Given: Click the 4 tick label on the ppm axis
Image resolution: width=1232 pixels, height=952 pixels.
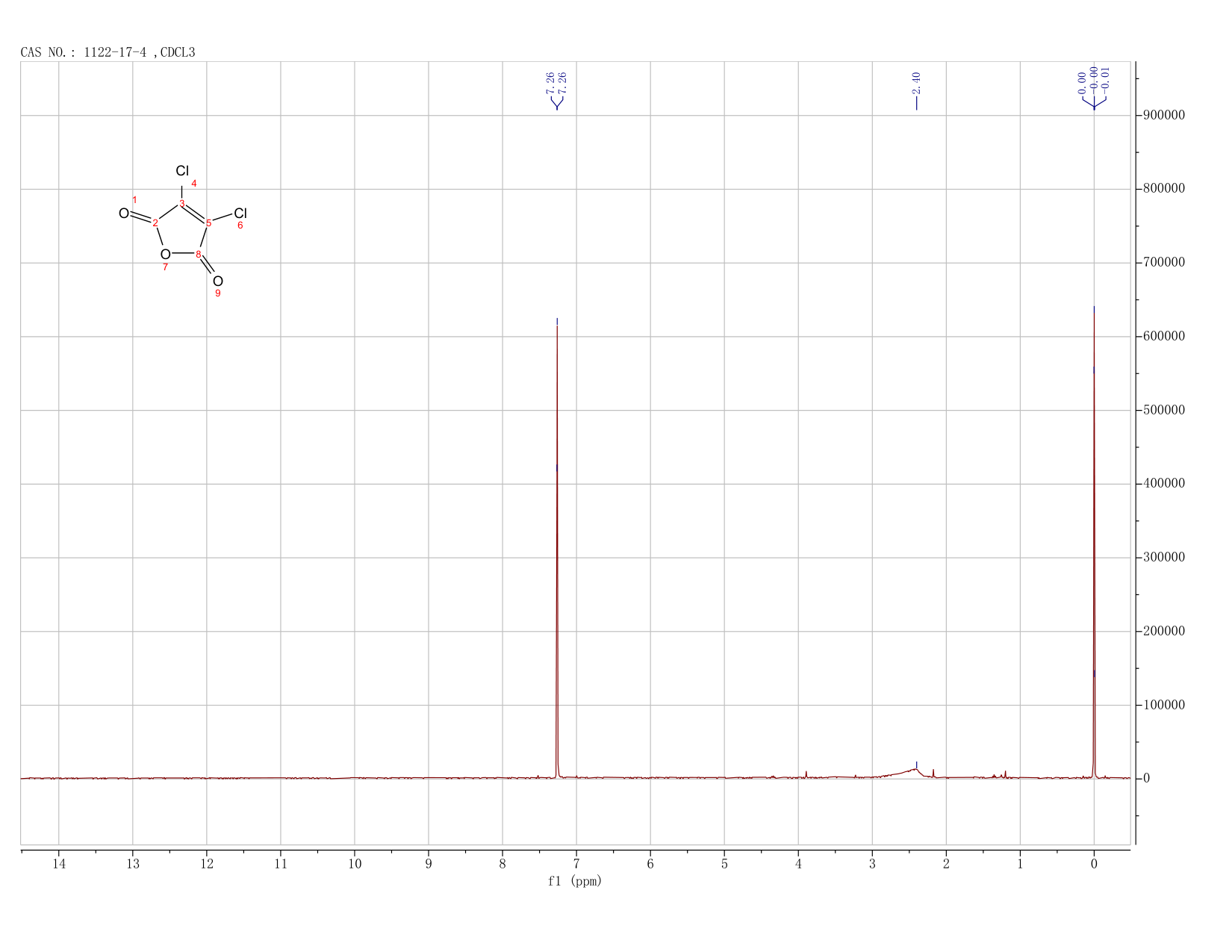Looking at the screenshot, I should 798,864.
